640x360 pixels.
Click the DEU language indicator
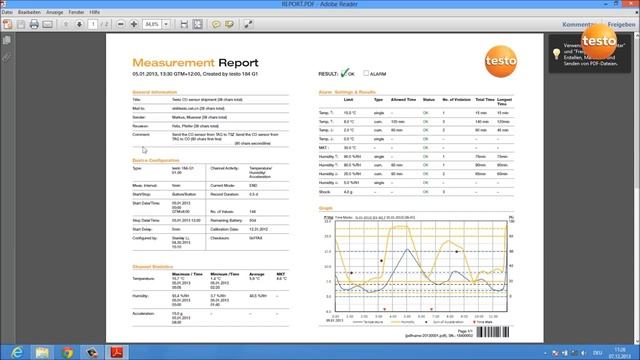598,353
